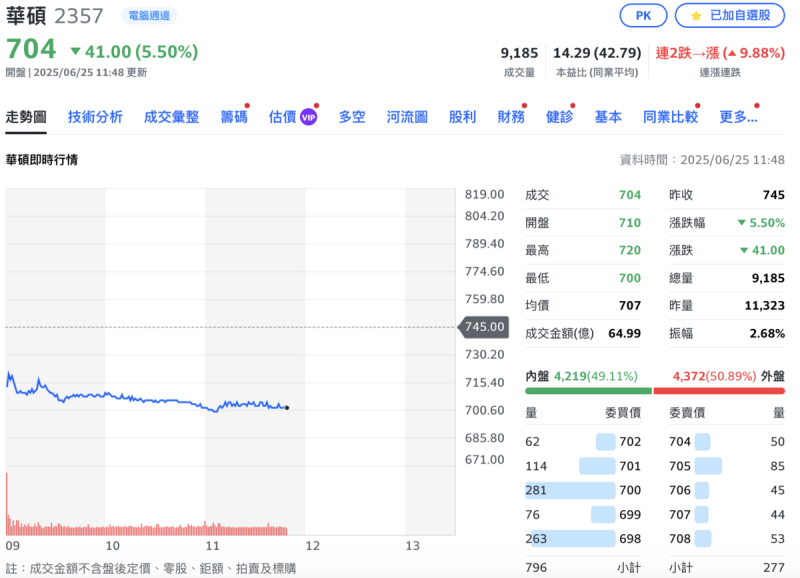Click the large 704 price heading
Screen dimensions: 800x578
point(31,49)
